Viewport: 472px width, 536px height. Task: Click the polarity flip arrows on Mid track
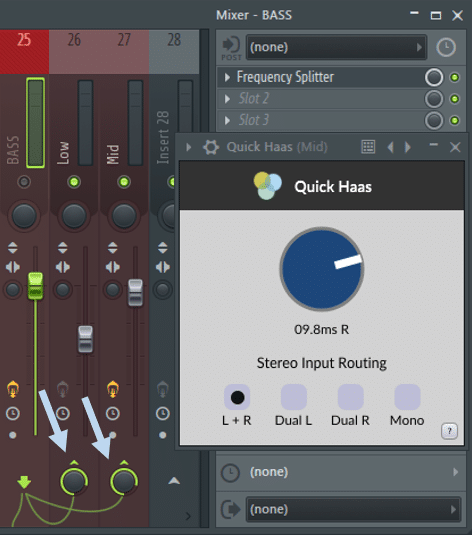112,247
